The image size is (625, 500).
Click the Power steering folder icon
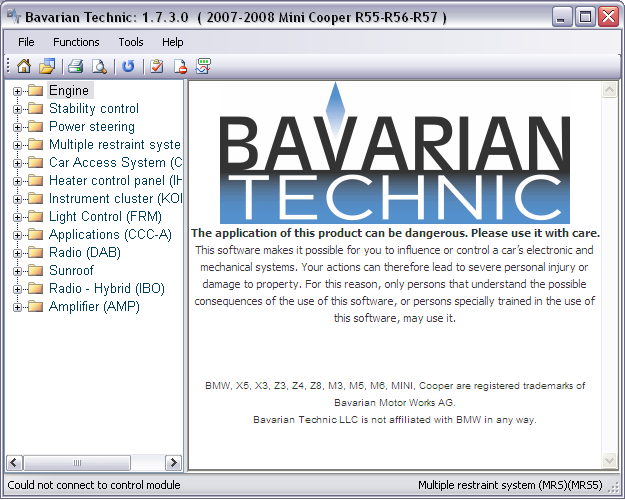[35, 126]
